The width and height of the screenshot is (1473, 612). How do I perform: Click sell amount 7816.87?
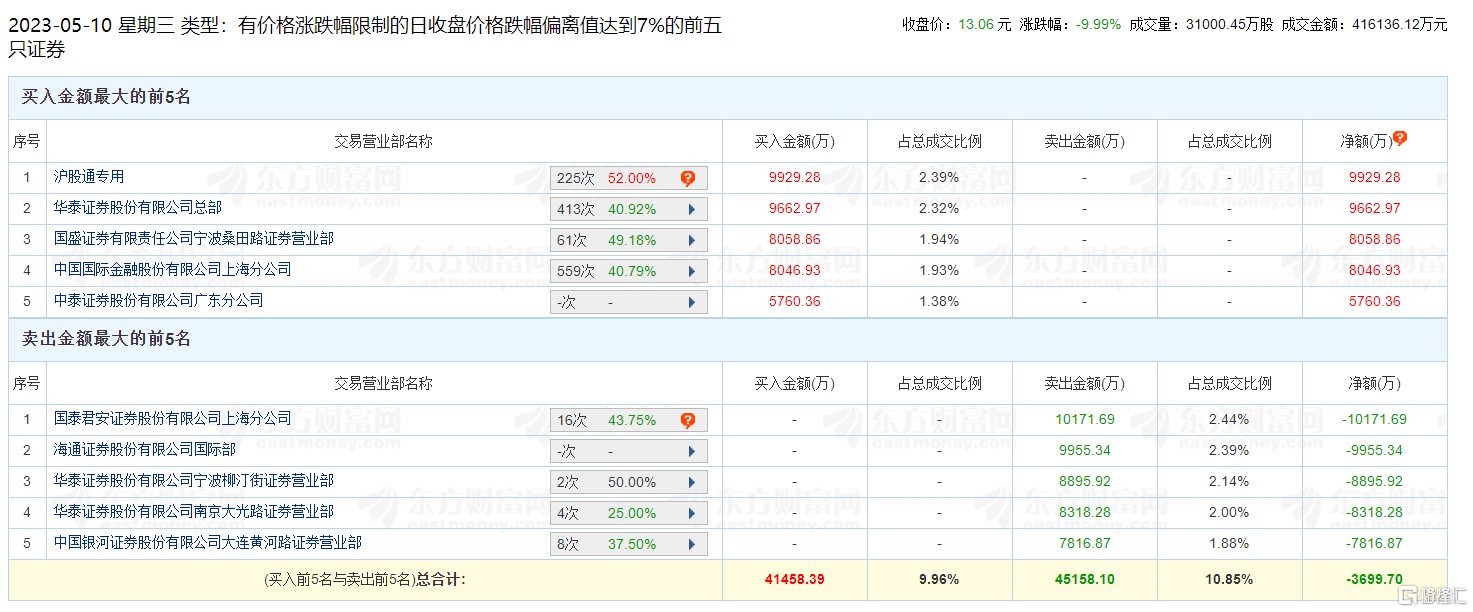point(1085,544)
